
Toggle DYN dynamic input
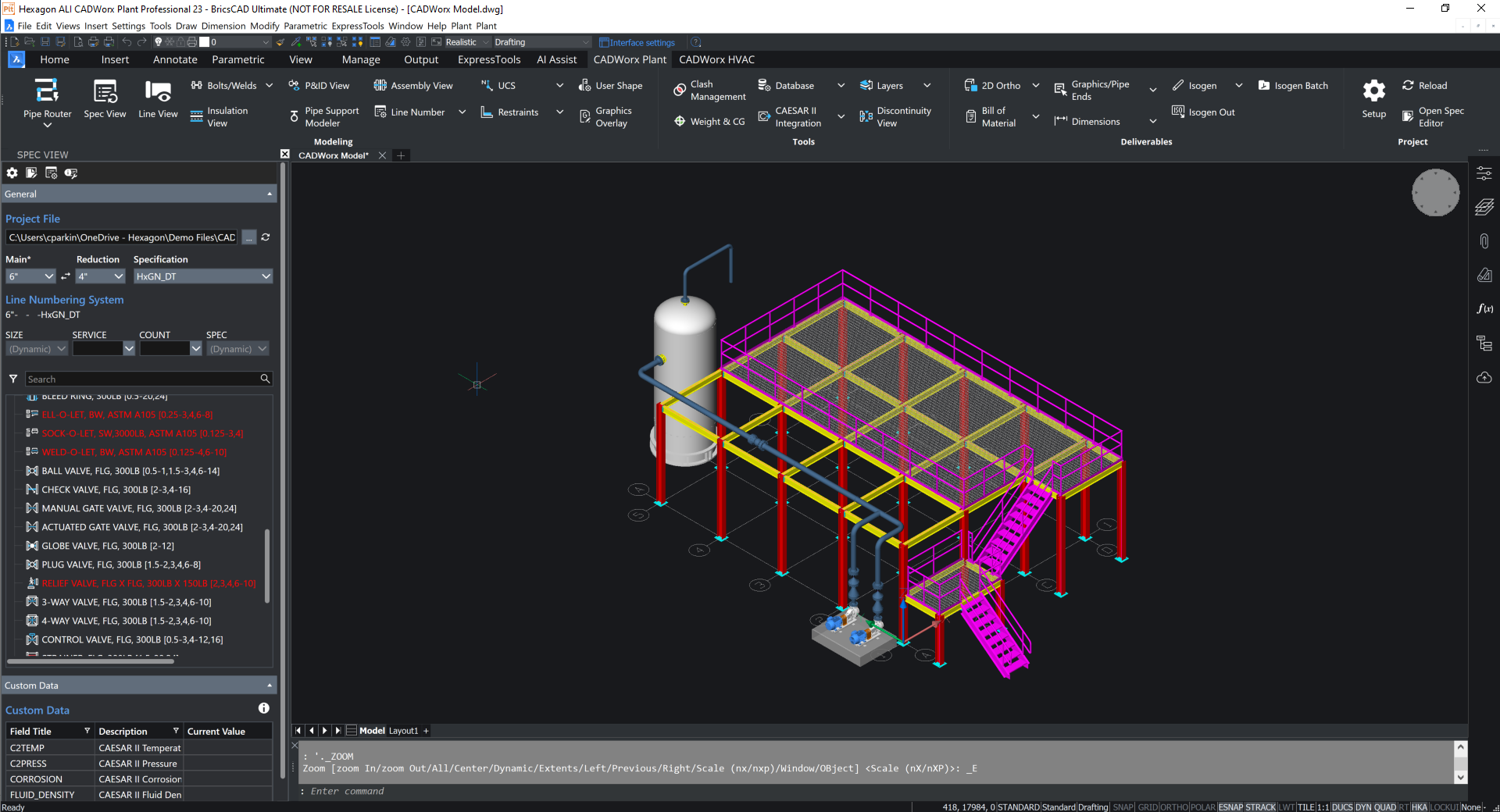(1363, 807)
